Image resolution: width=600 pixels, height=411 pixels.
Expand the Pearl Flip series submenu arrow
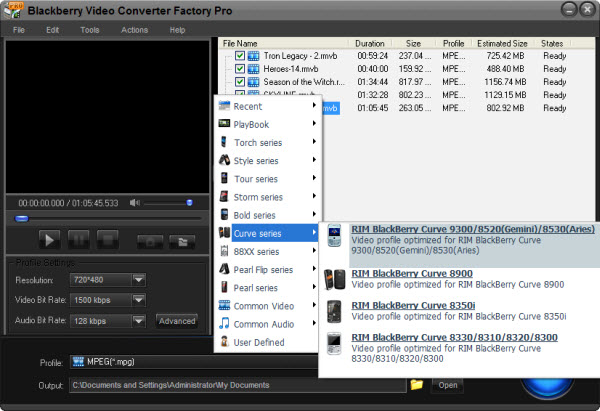point(314,269)
